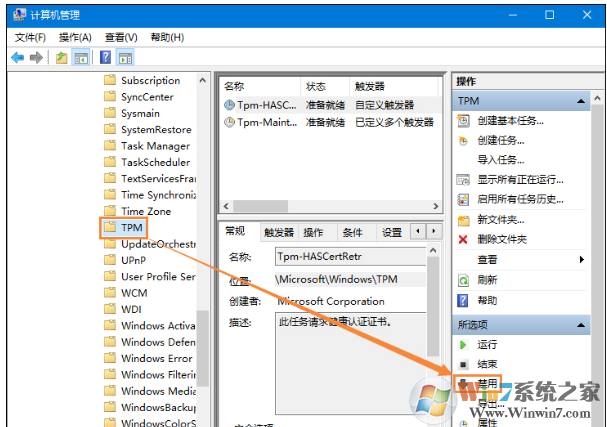Click the Sysmain folder icon
Viewport: 607px width, 427px height.
110,113
